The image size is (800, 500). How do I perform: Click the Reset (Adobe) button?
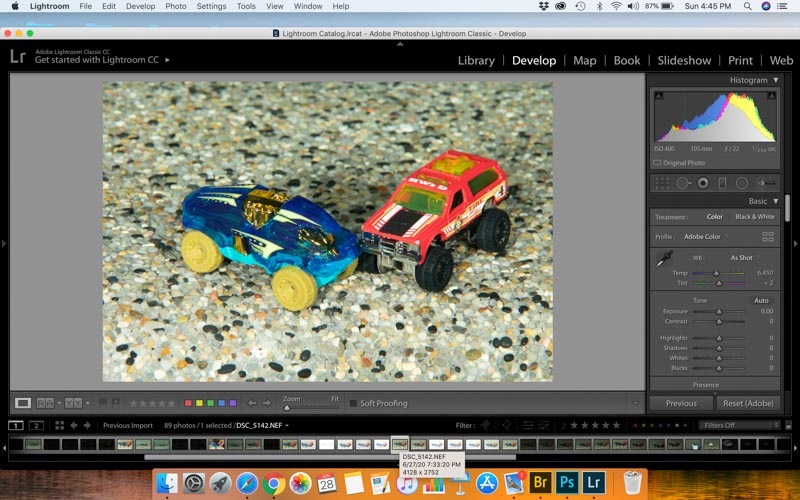pos(748,403)
